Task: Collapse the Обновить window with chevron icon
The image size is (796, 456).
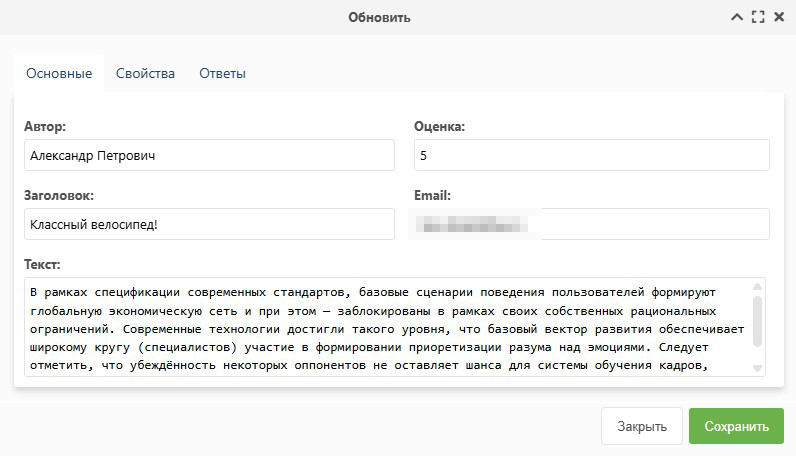Action: click(737, 17)
